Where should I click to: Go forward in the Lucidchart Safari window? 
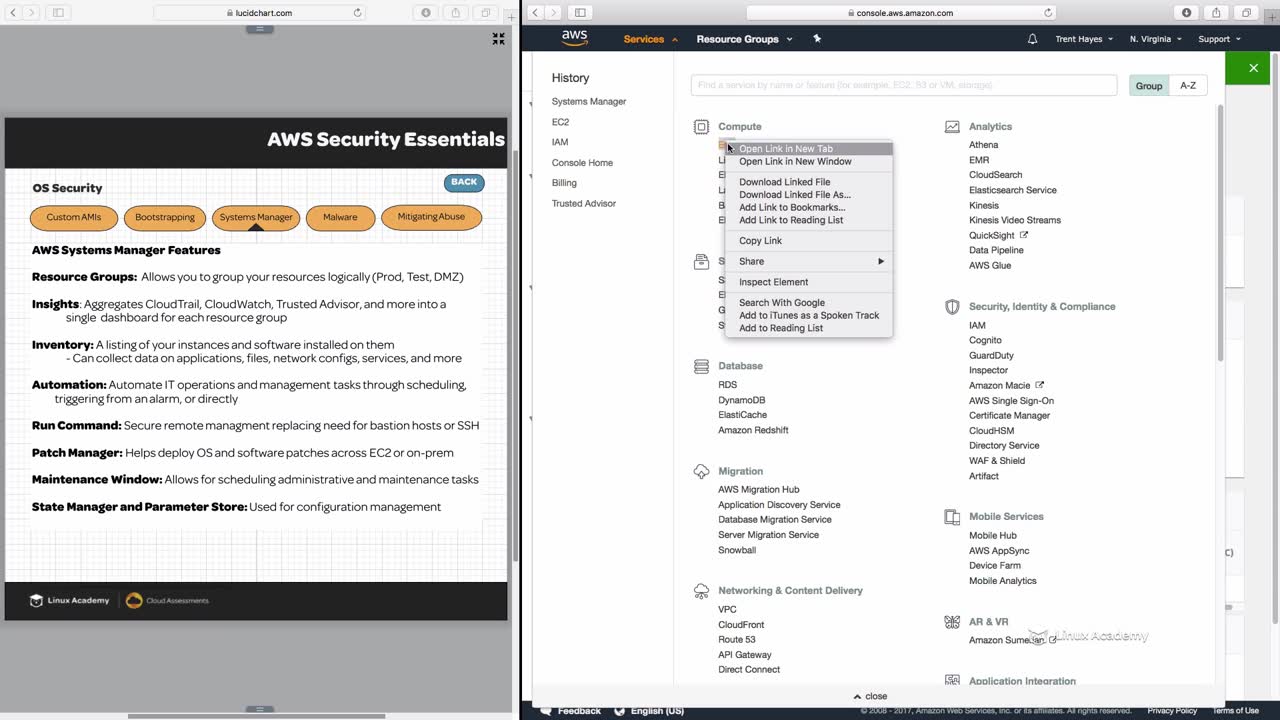click(32, 13)
